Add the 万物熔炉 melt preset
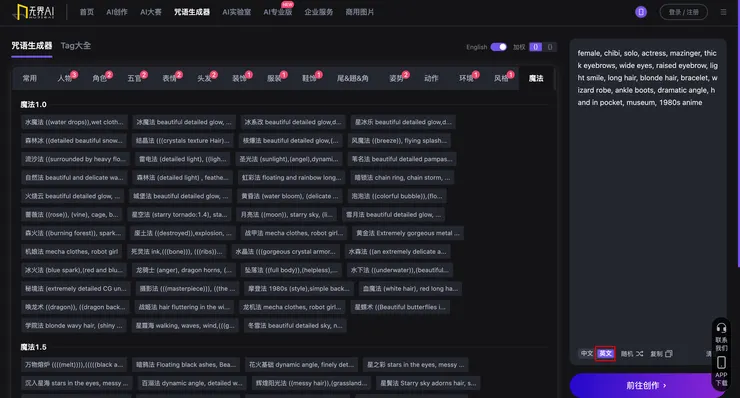Image resolution: width=740 pixels, height=398 pixels. (x=74, y=364)
